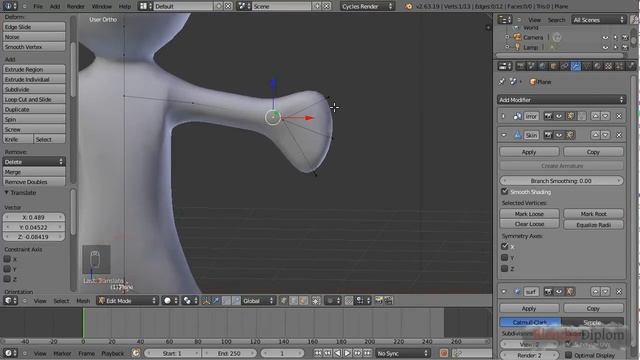640x360 pixels.
Task: Adjust the Branch Smoothing slider
Action: tap(562, 181)
